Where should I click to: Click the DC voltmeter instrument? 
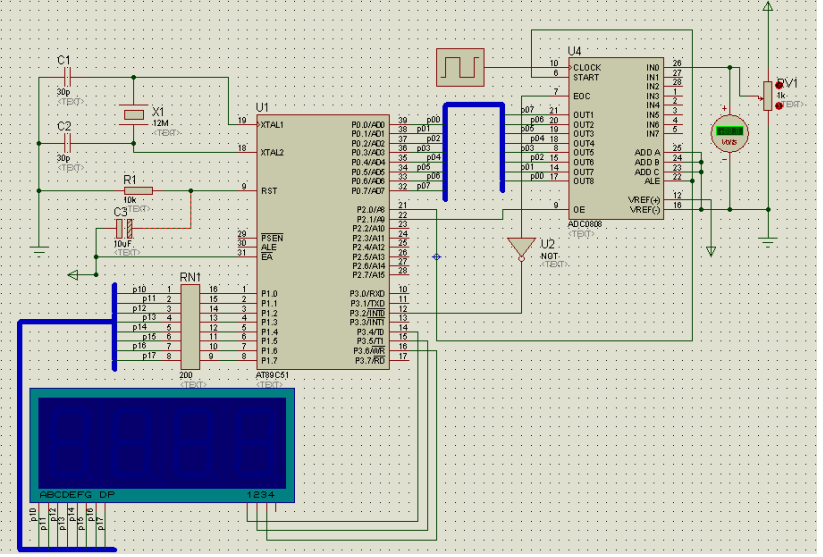click(730, 132)
